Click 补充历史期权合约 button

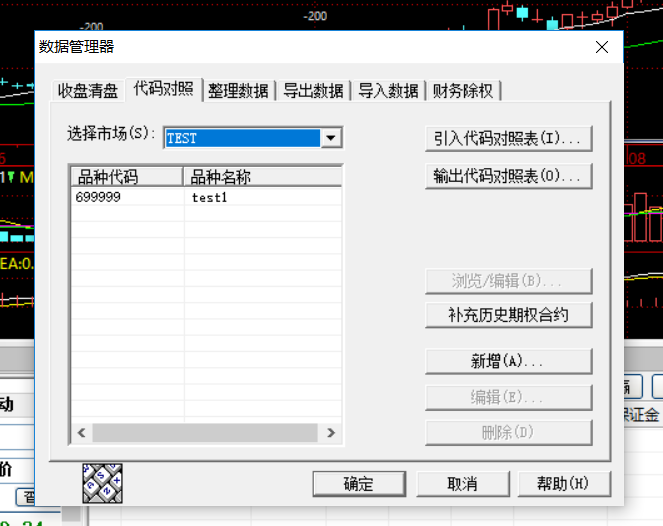(509, 315)
